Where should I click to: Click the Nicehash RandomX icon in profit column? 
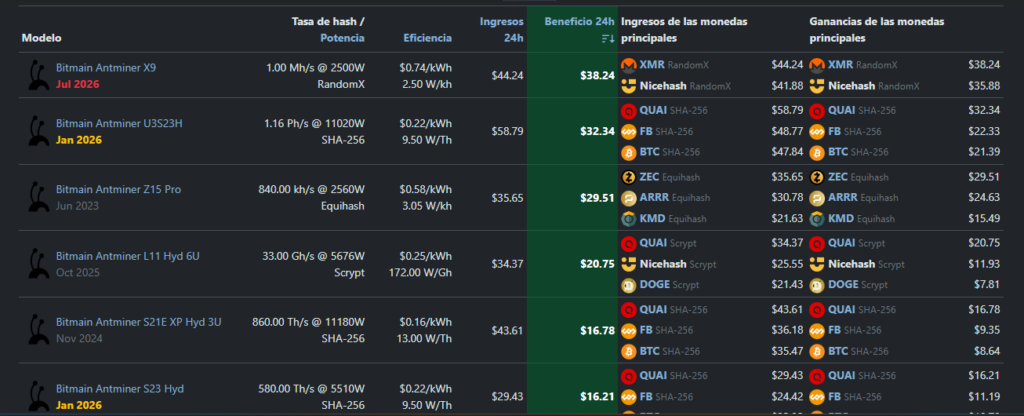pyautogui.click(x=817, y=86)
